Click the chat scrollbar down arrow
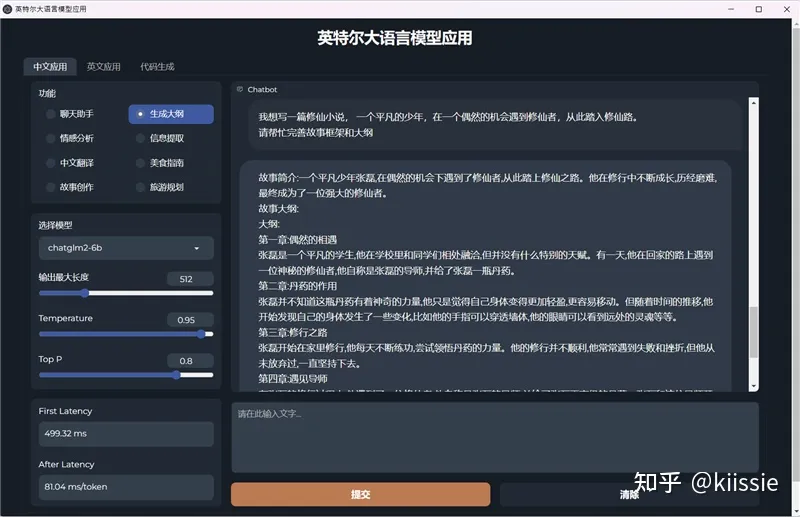Image resolution: width=800 pixels, height=517 pixels. click(754, 386)
